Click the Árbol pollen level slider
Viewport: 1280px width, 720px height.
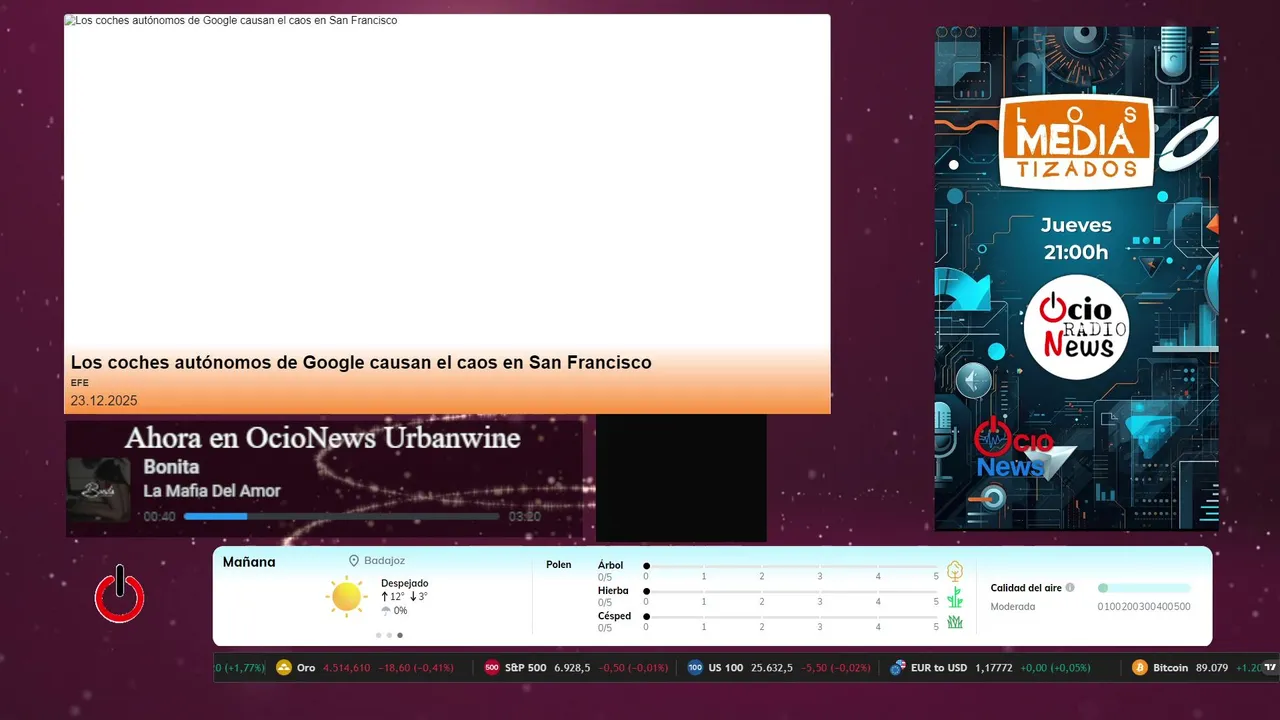coord(791,566)
